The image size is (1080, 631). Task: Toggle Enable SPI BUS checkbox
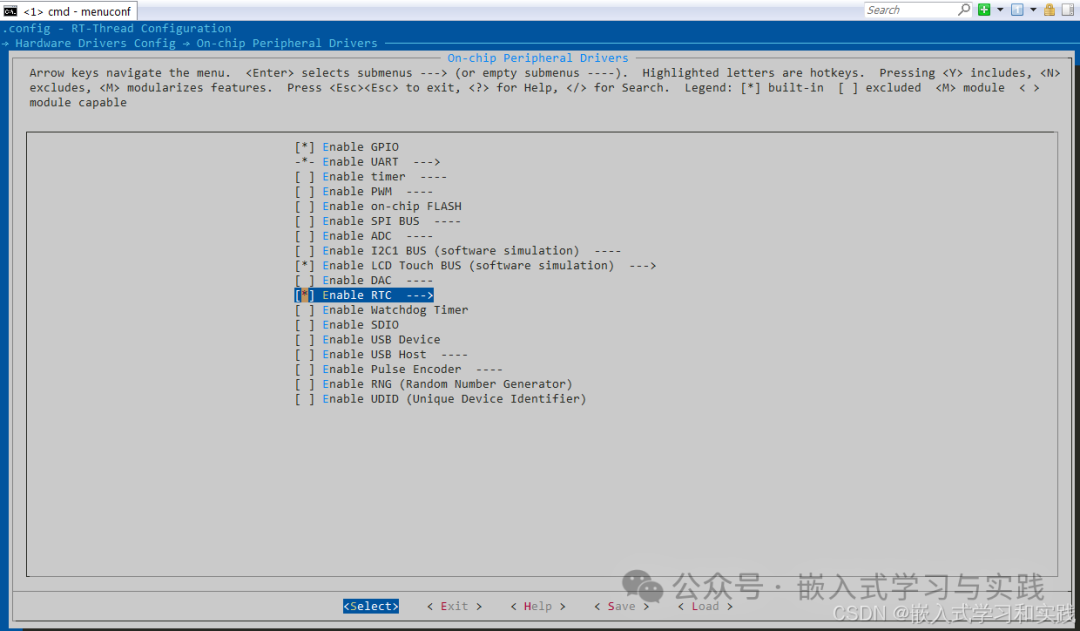coord(304,221)
